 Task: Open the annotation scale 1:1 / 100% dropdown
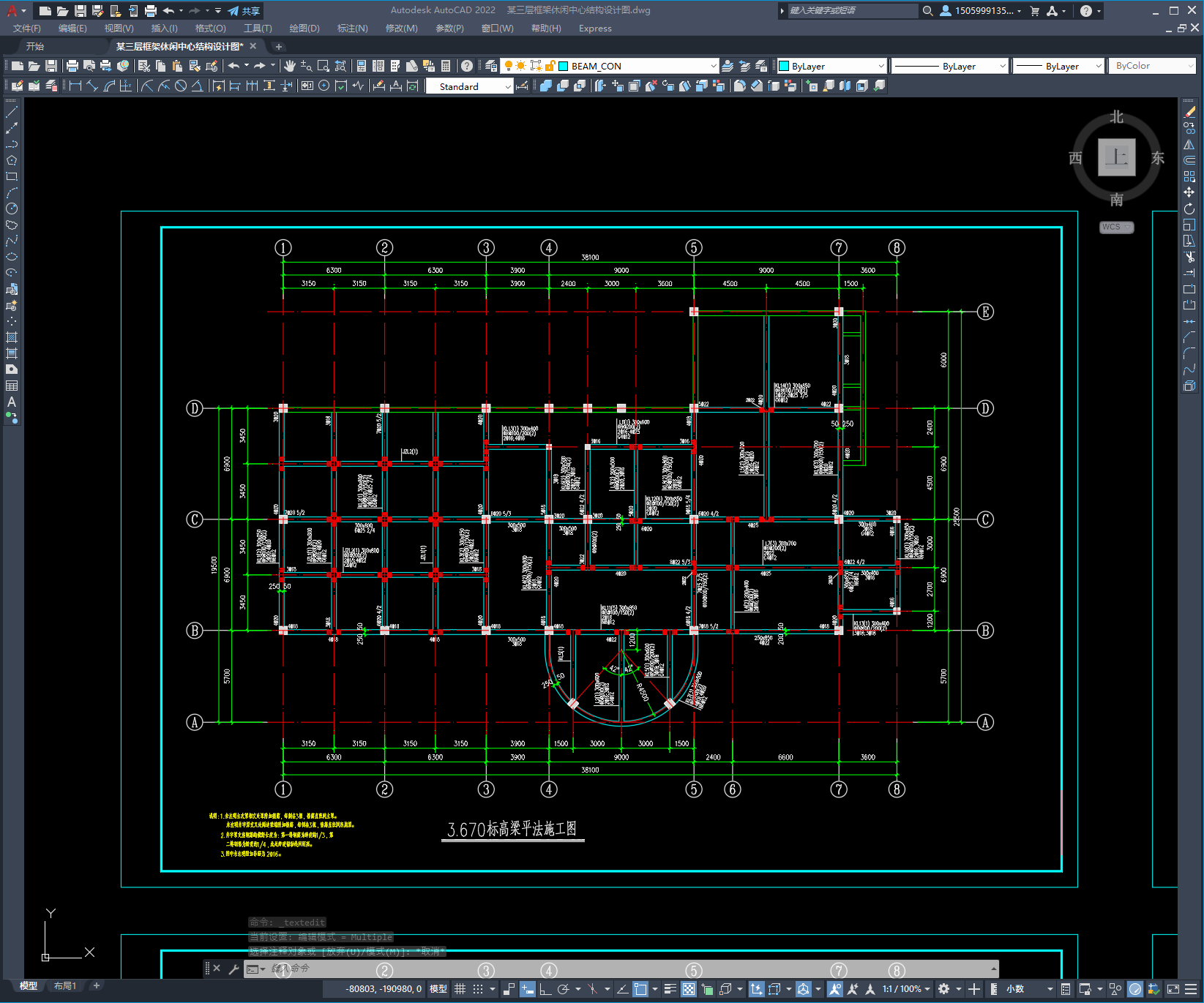pyautogui.click(x=906, y=989)
